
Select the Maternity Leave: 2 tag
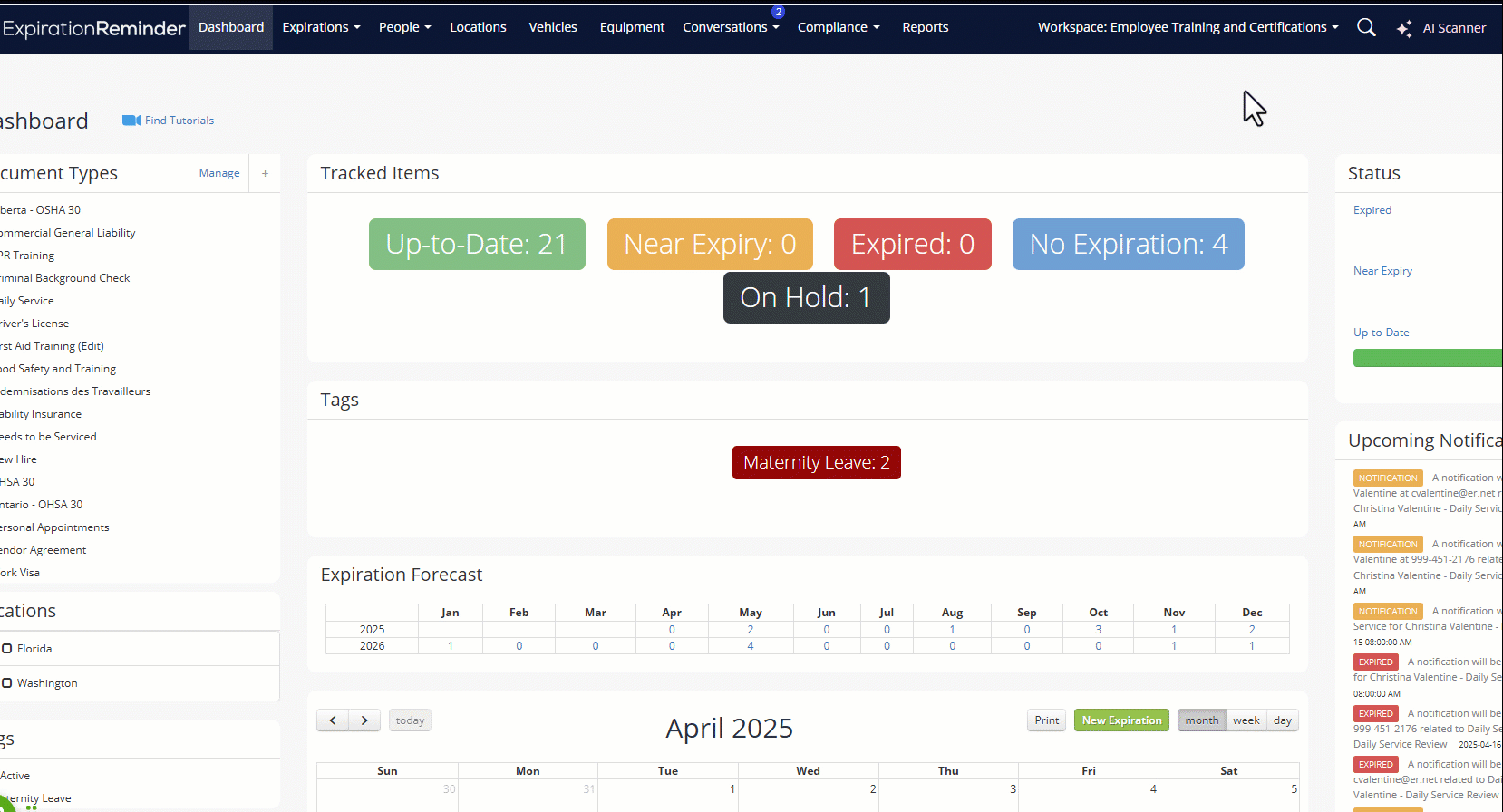click(816, 462)
